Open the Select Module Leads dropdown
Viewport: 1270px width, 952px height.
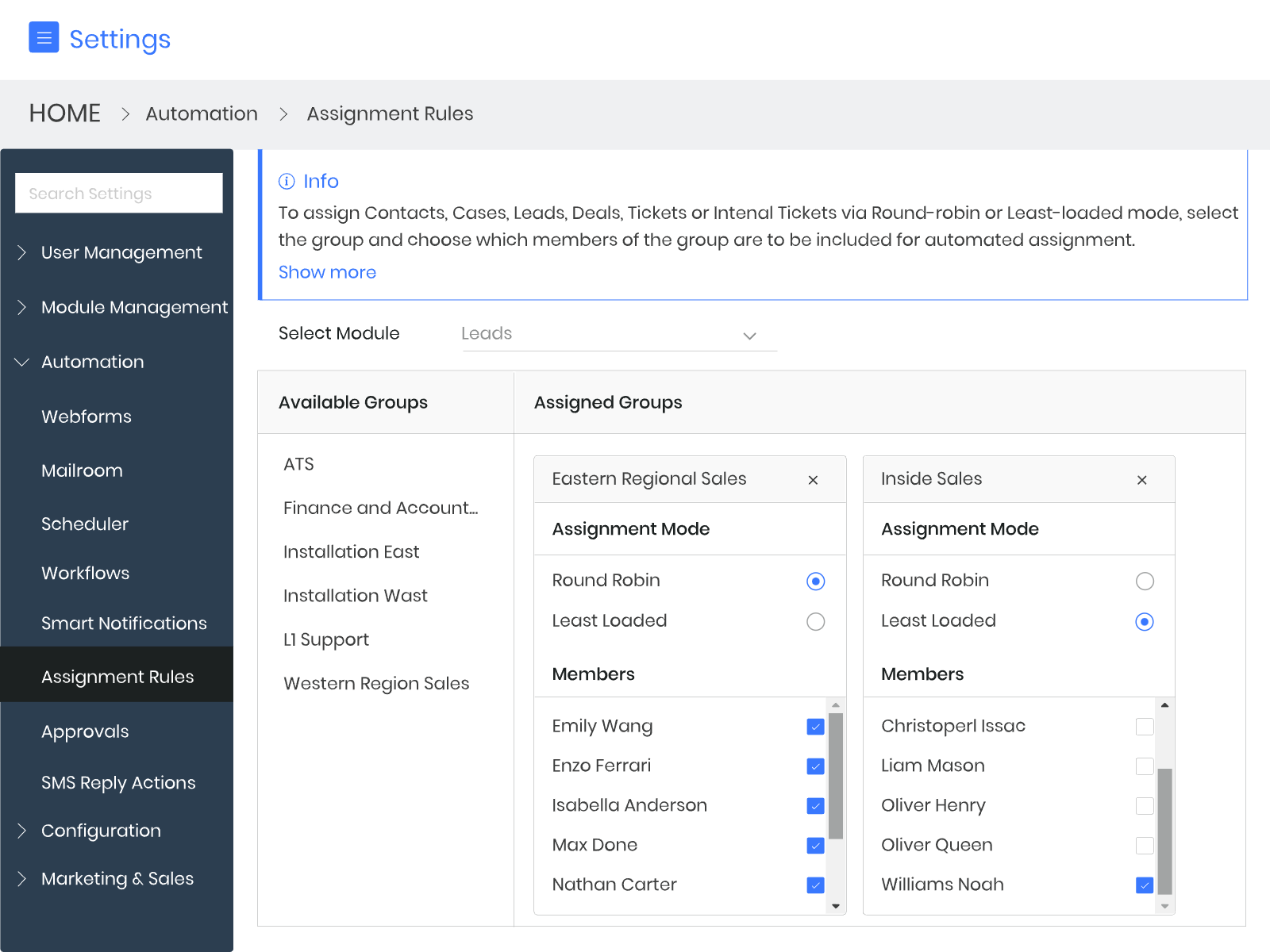[620, 334]
